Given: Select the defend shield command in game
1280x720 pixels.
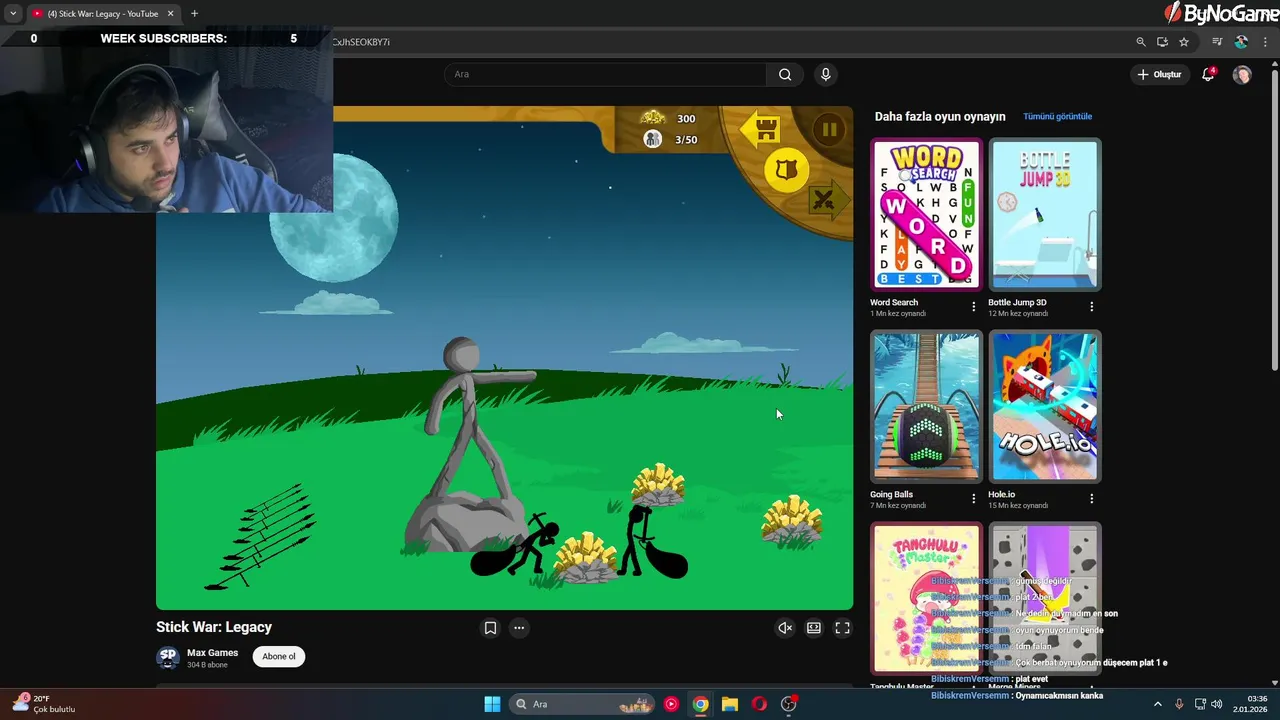Looking at the screenshot, I should 786,170.
